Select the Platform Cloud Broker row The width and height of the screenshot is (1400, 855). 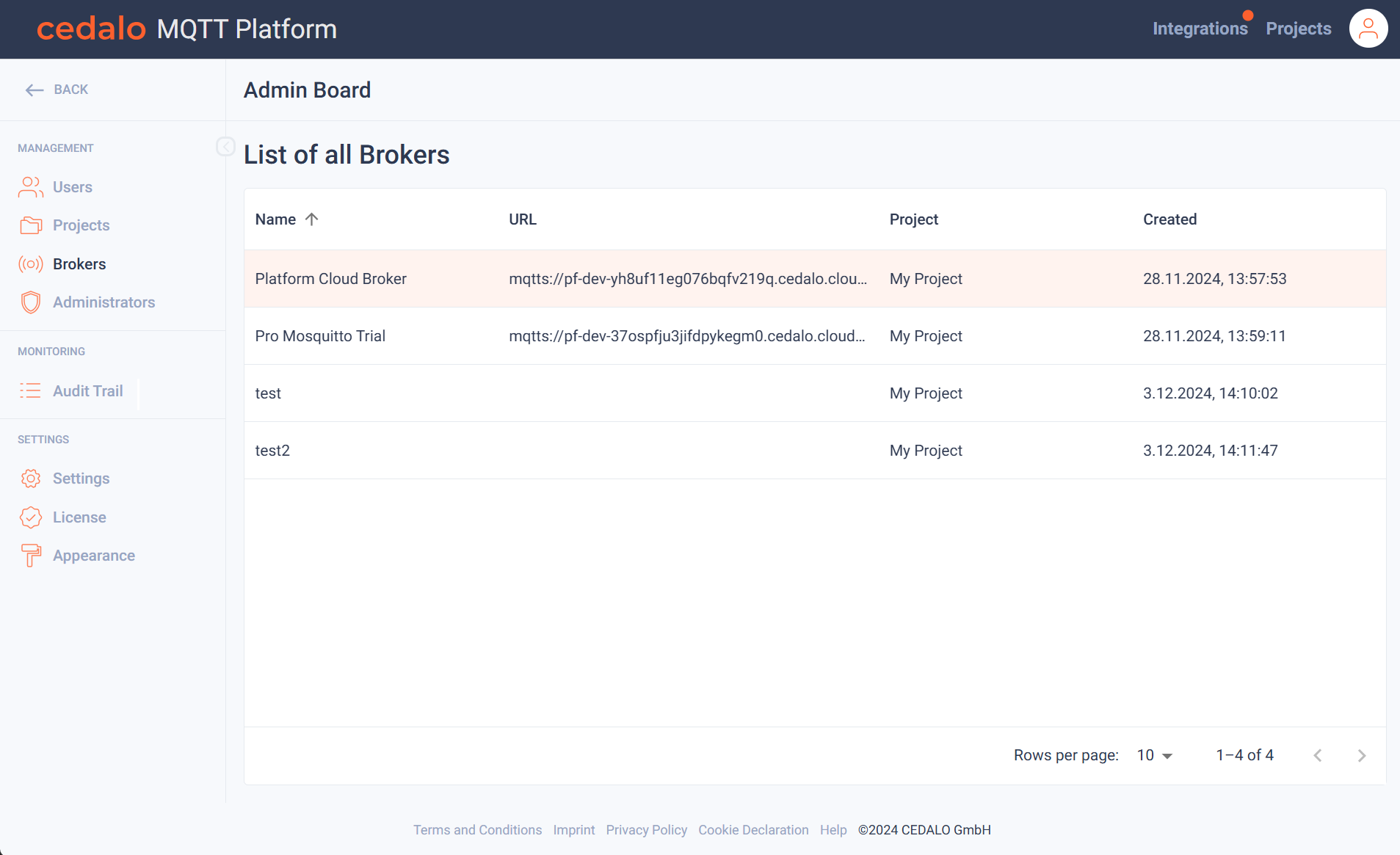pos(815,279)
